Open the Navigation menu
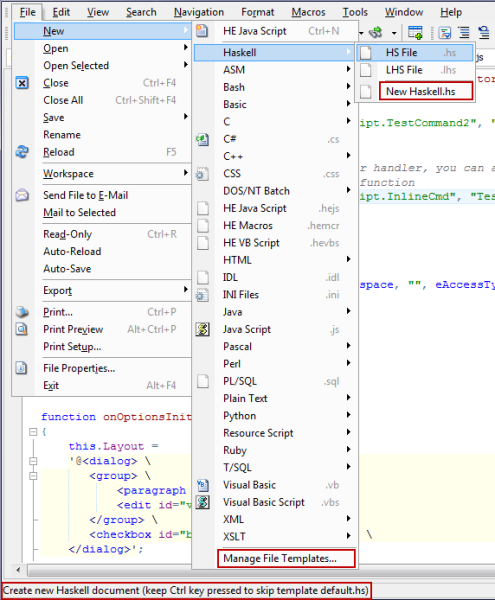The image size is (495, 600). 199,12
